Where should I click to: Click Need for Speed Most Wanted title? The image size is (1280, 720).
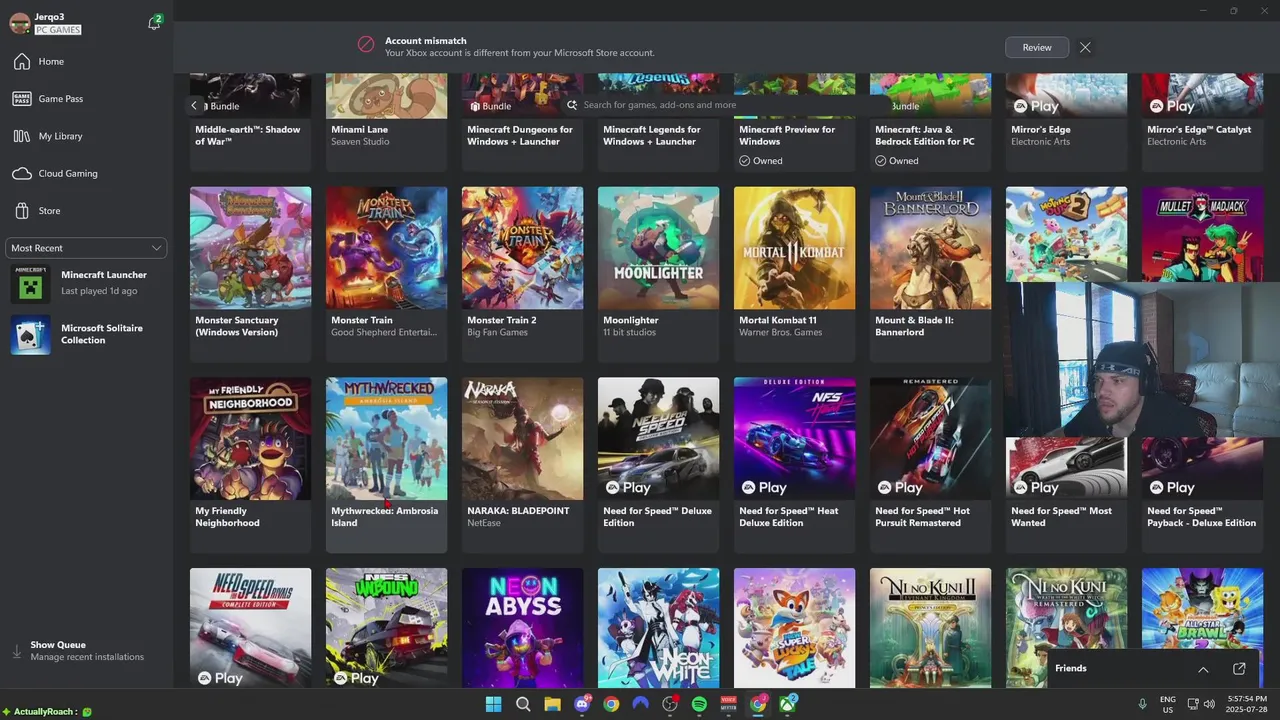coord(1061,517)
